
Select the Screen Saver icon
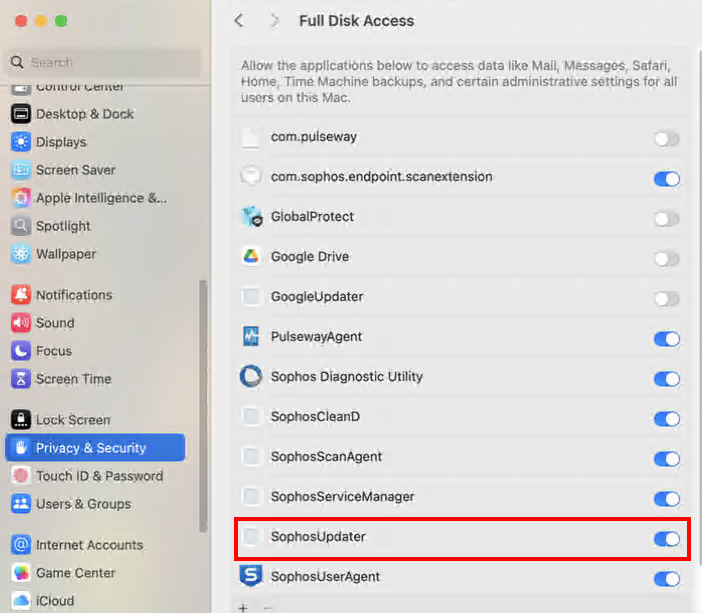click(21, 170)
